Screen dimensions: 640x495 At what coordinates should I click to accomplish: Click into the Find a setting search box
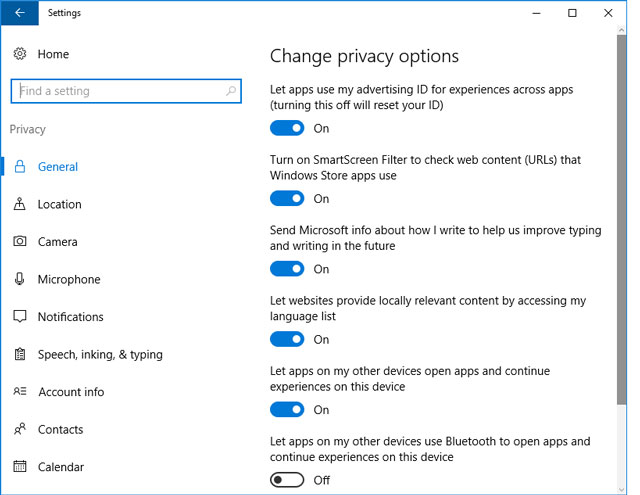pos(126,91)
